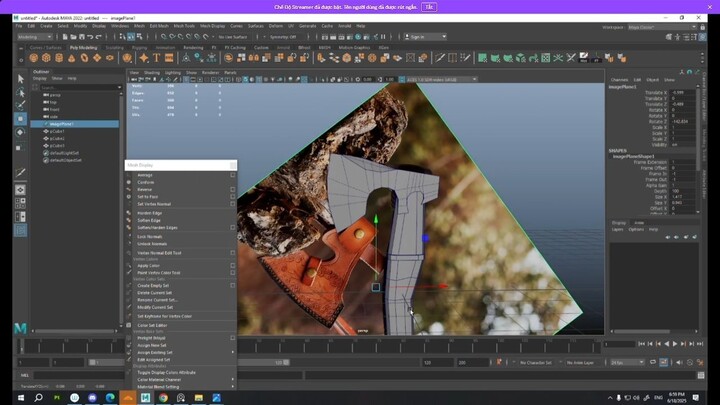Open the frame rate dropdown (24 fps)
The image size is (720, 405).
627,362
